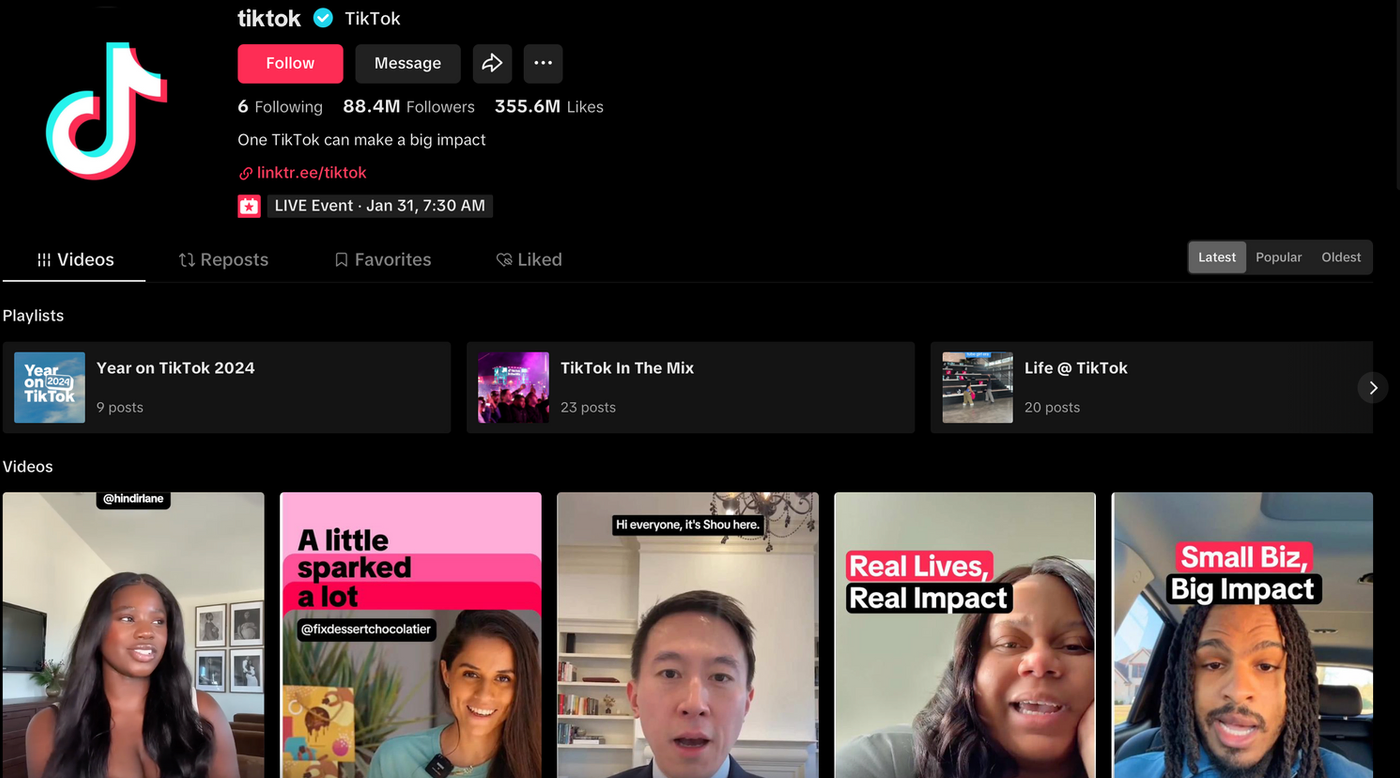Viewport: 1400px width, 778px height.
Task: Click the 9 posts label
Action: (120, 408)
